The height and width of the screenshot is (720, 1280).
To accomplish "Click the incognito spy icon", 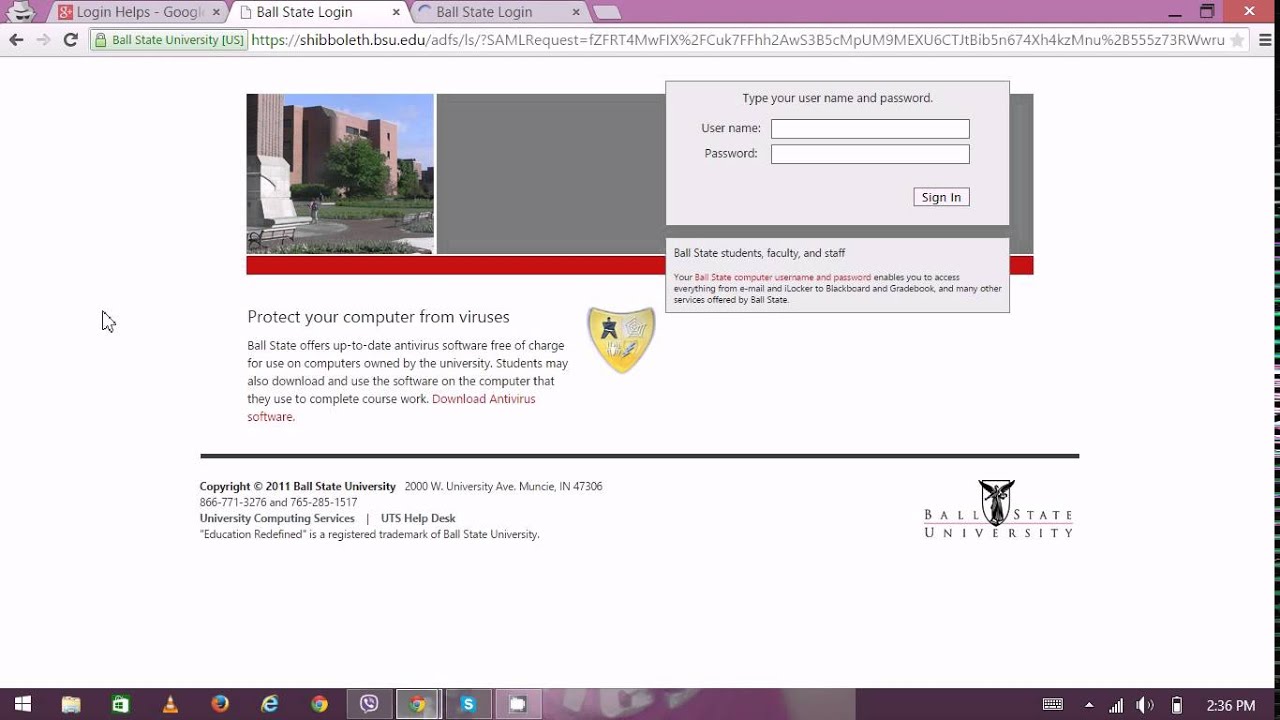I will pos(21,11).
